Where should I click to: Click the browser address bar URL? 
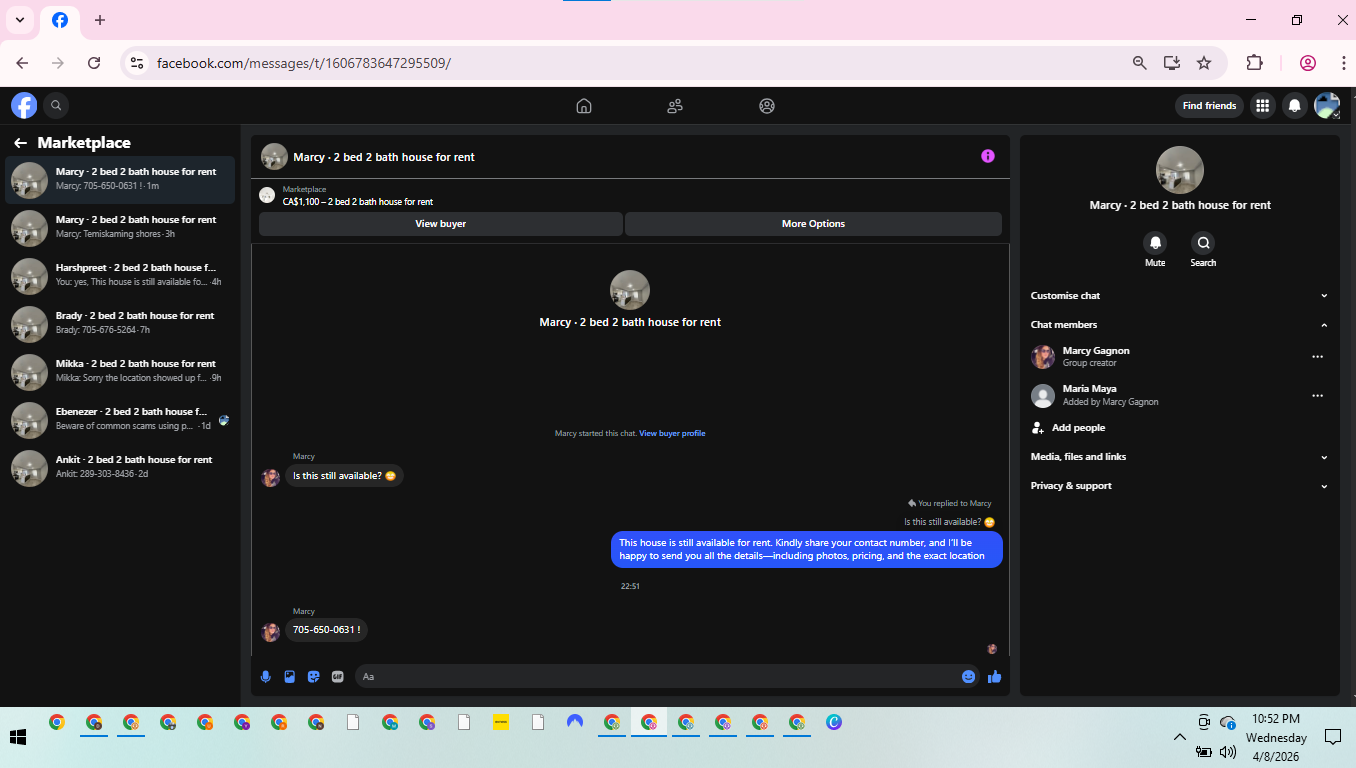(304, 63)
